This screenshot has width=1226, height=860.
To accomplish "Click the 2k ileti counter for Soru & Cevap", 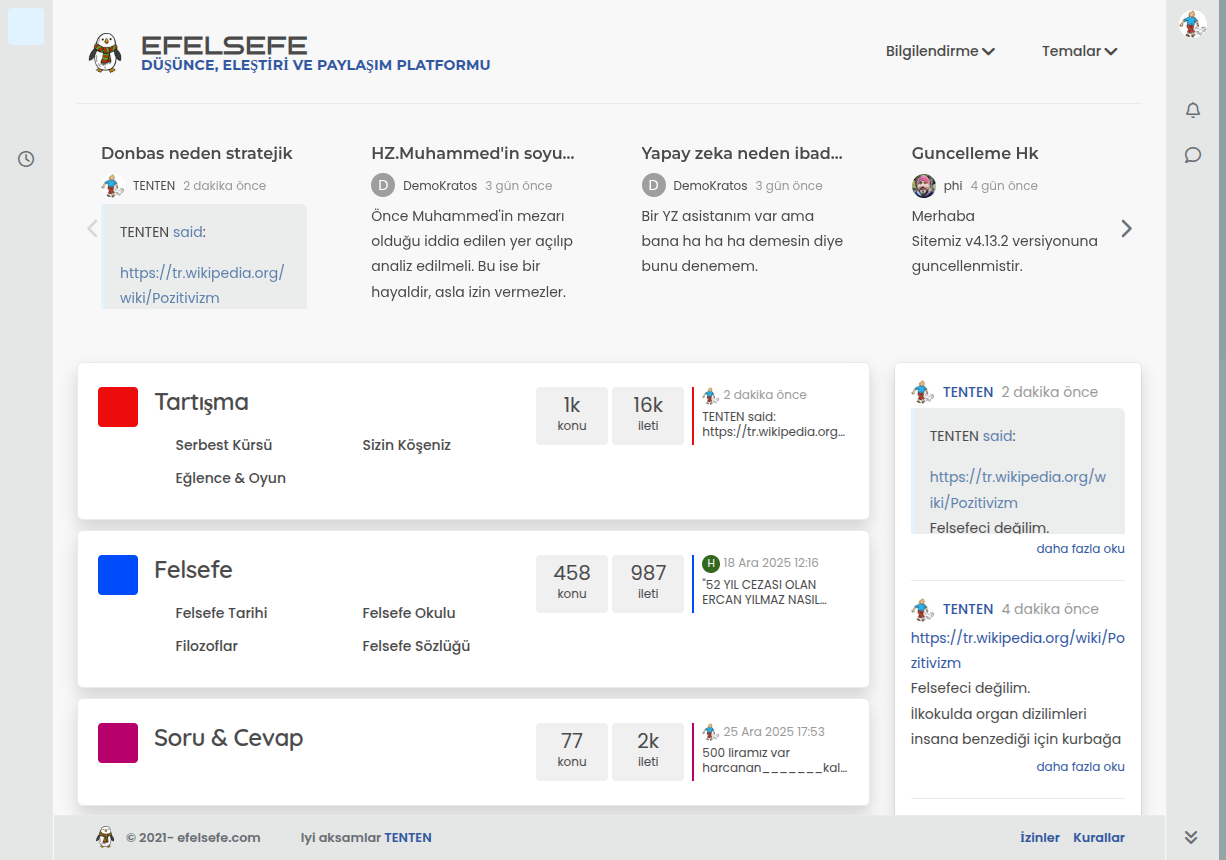I will click(x=648, y=751).
